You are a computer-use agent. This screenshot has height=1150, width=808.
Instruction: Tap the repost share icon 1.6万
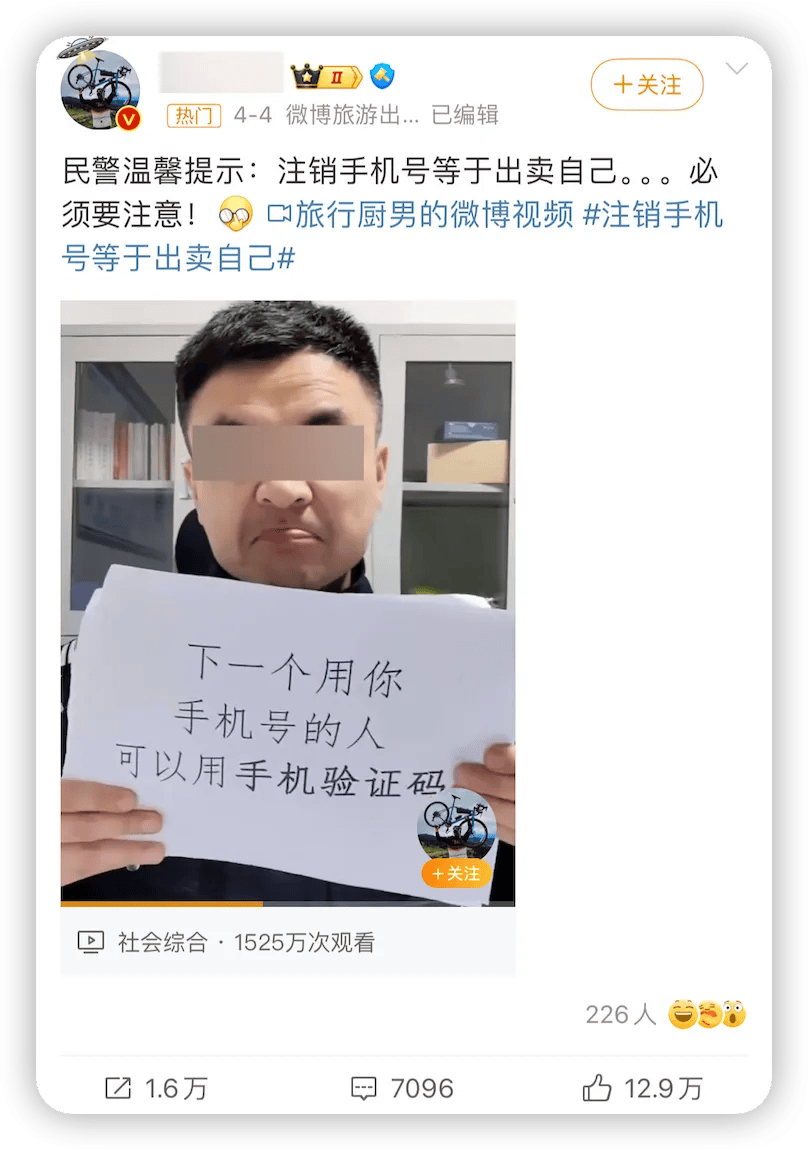coord(155,1088)
